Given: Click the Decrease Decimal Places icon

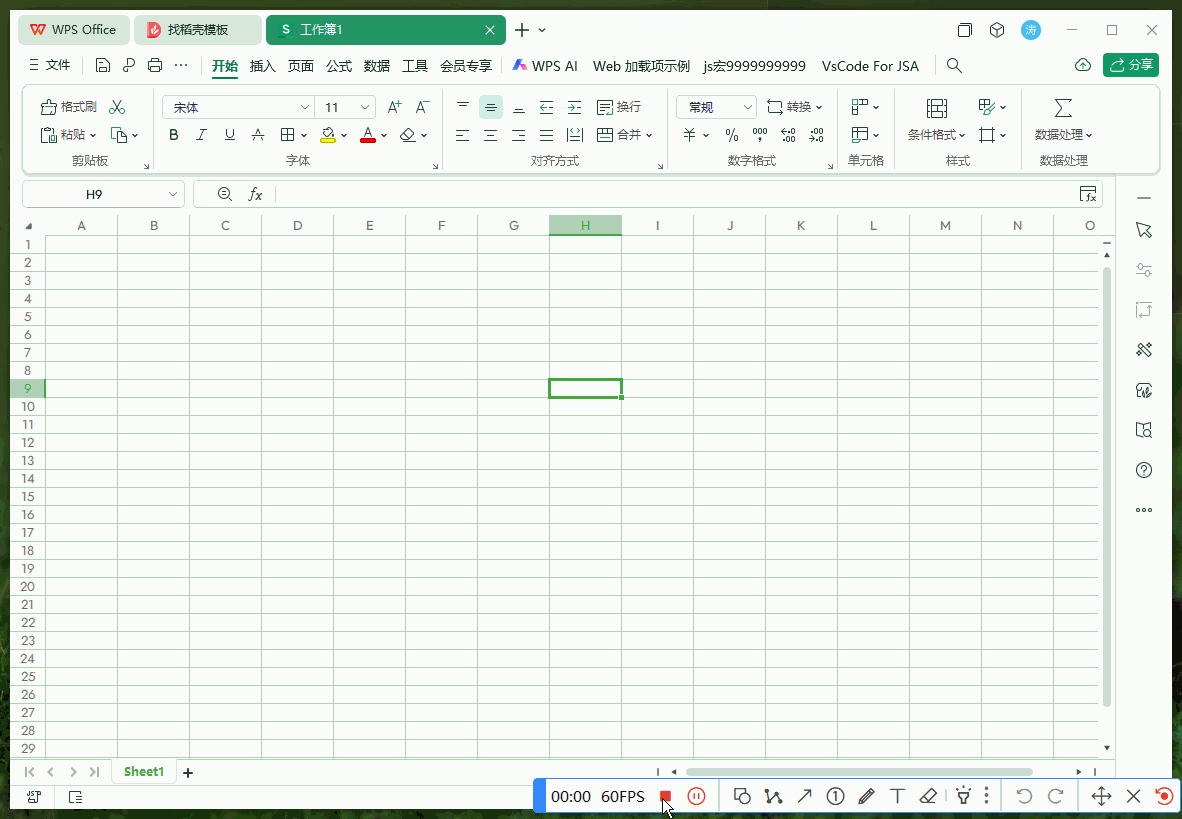Looking at the screenshot, I should pyautogui.click(x=816, y=135).
